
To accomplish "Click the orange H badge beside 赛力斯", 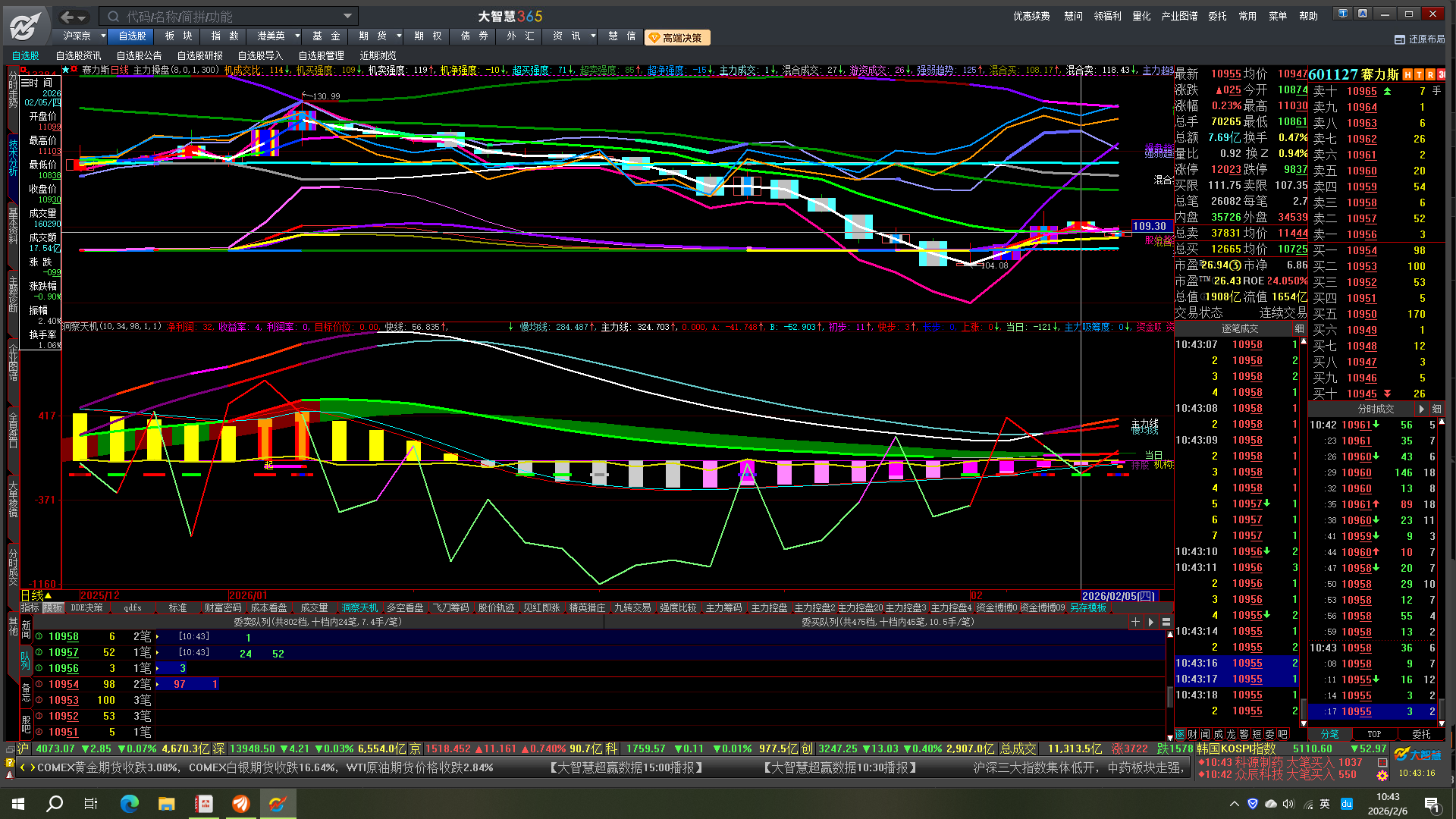I will point(1407,74).
